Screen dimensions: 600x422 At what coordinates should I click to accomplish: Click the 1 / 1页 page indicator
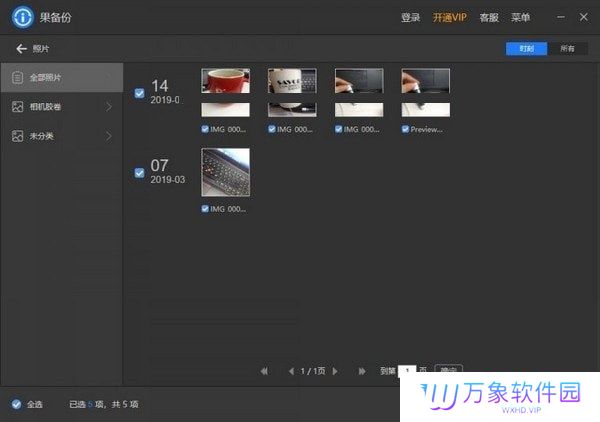313,371
